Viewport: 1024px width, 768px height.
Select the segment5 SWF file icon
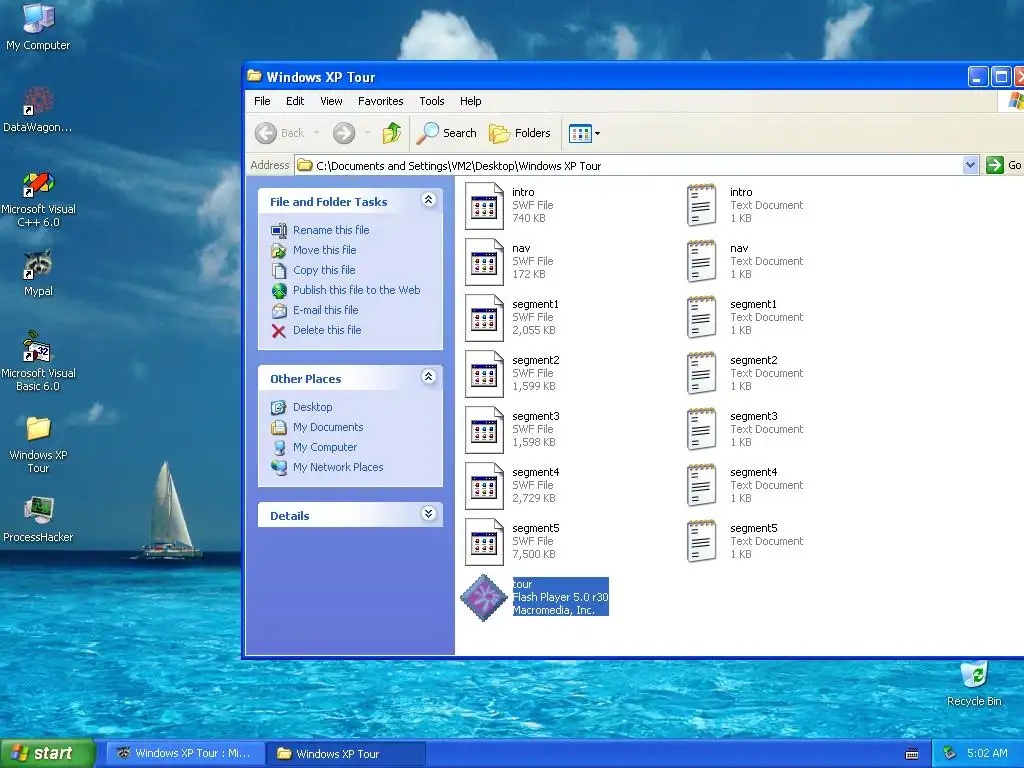[x=484, y=542]
